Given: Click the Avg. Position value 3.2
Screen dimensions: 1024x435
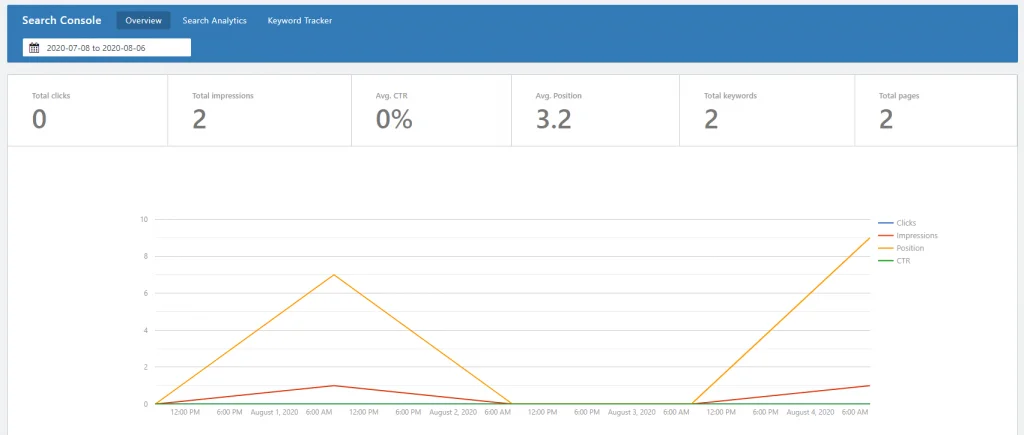Looking at the screenshot, I should [554, 120].
